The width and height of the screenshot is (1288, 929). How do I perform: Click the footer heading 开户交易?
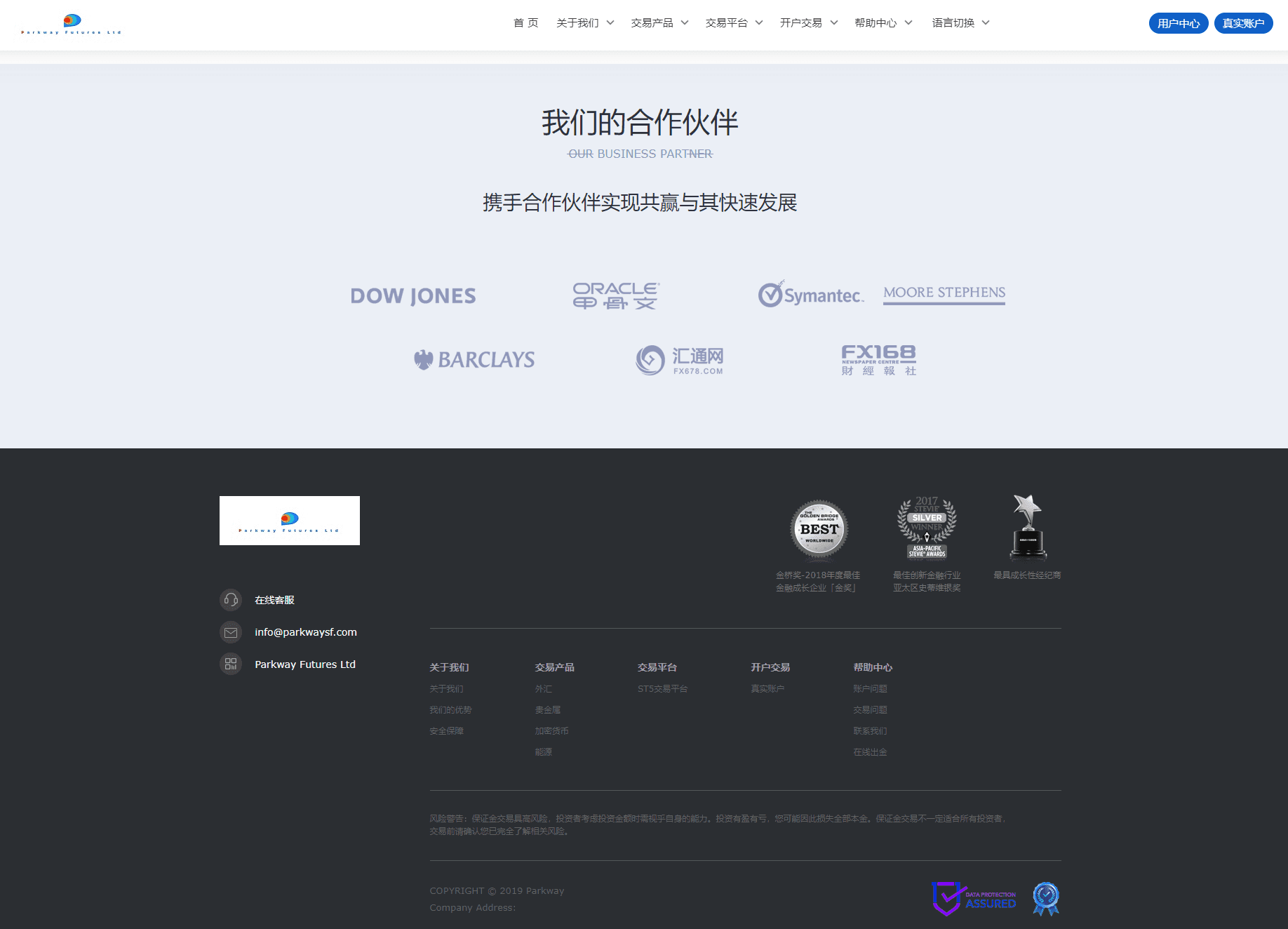pos(770,667)
